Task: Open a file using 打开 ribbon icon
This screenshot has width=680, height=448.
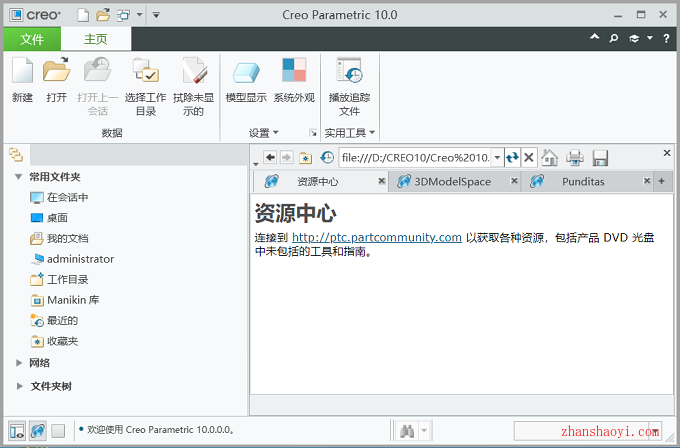Action: (x=56, y=80)
